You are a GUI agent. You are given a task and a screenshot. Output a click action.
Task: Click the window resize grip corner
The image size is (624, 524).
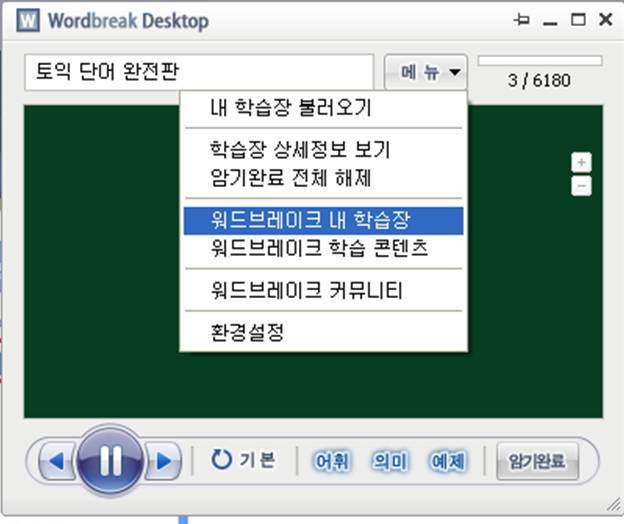(615, 505)
